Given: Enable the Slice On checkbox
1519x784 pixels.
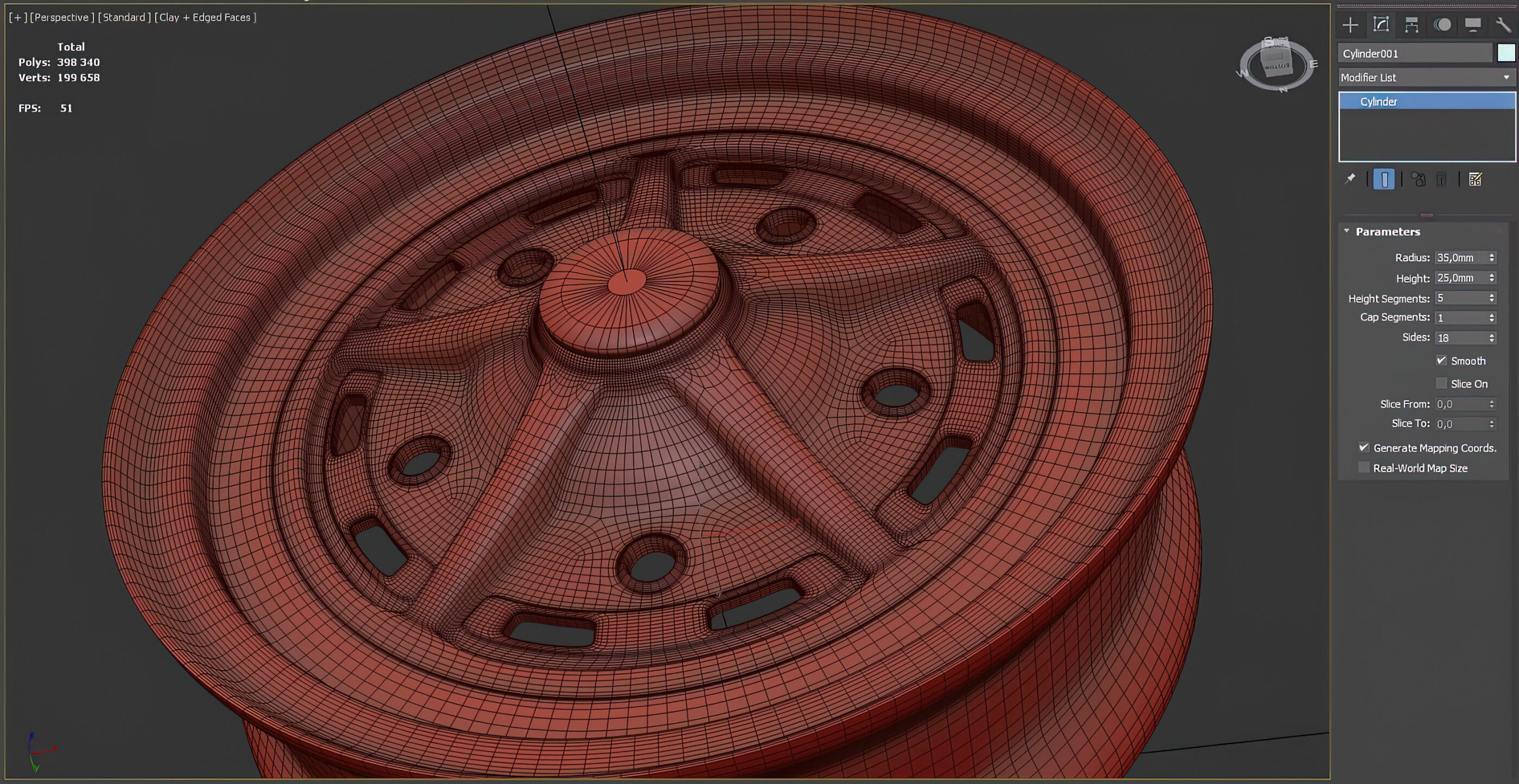Looking at the screenshot, I should pos(1441,383).
